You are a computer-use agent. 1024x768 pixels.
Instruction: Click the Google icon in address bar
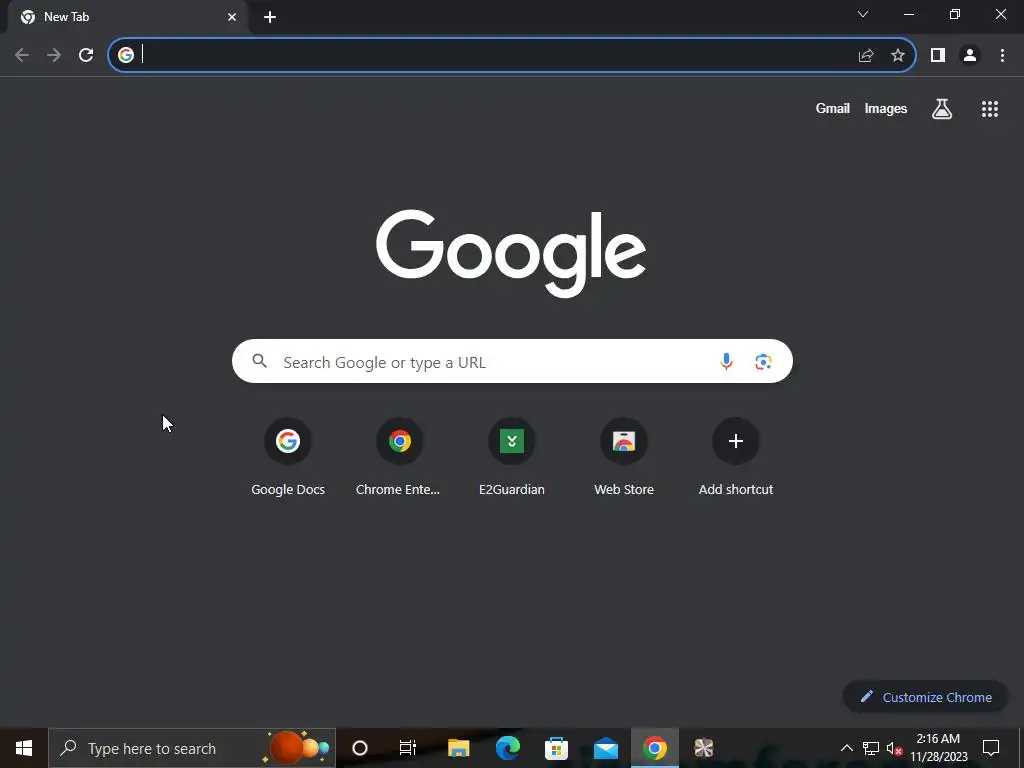(126, 55)
